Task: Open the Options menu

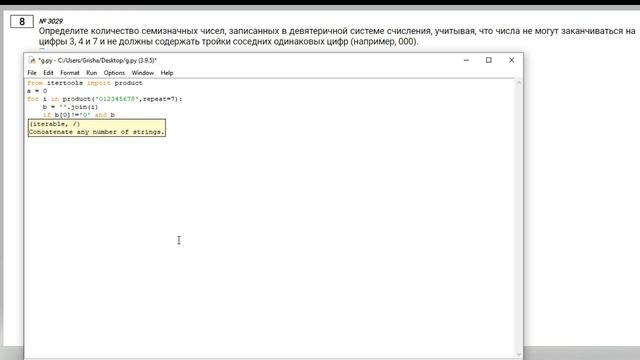Action: tap(114, 73)
